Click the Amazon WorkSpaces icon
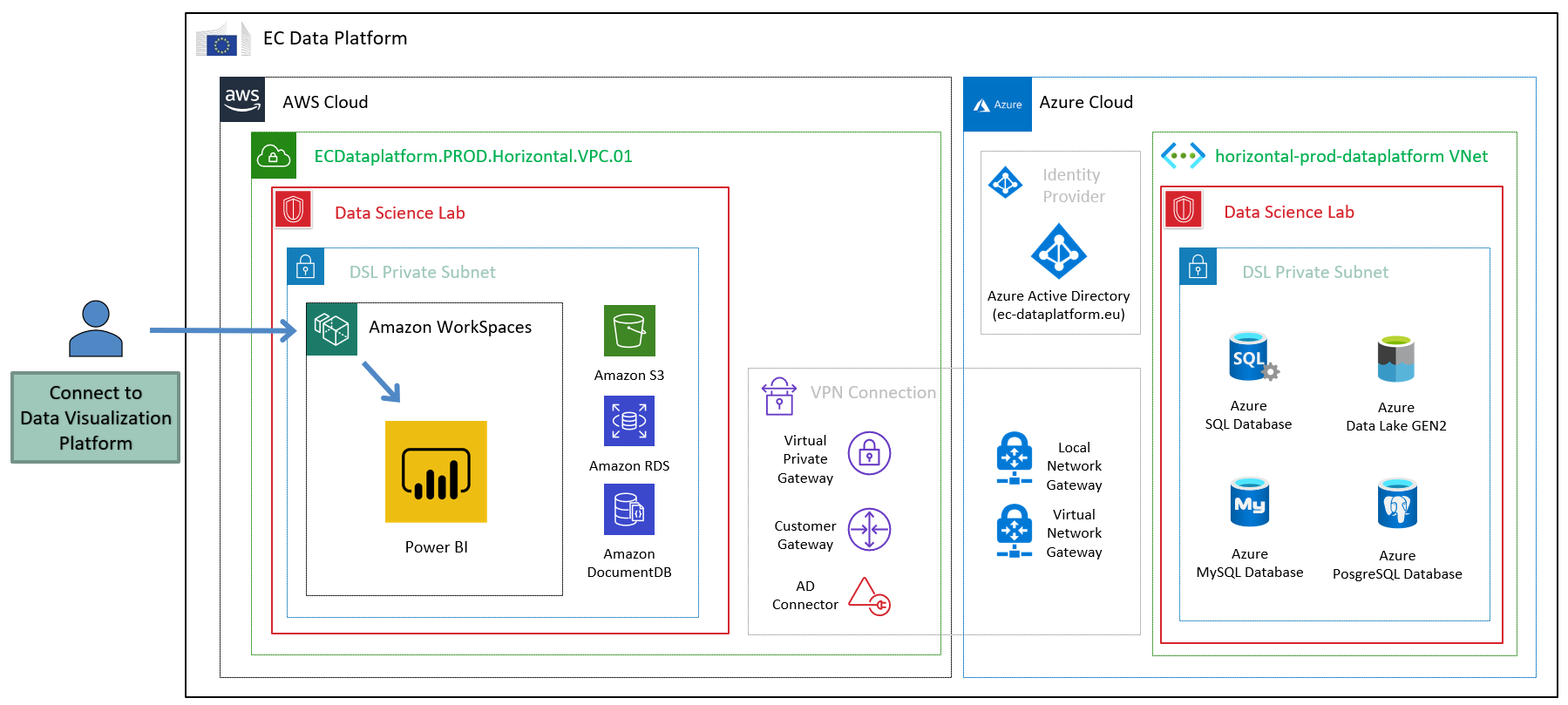The width and height of the screenshot is (1568, 705). pos(332,329)
